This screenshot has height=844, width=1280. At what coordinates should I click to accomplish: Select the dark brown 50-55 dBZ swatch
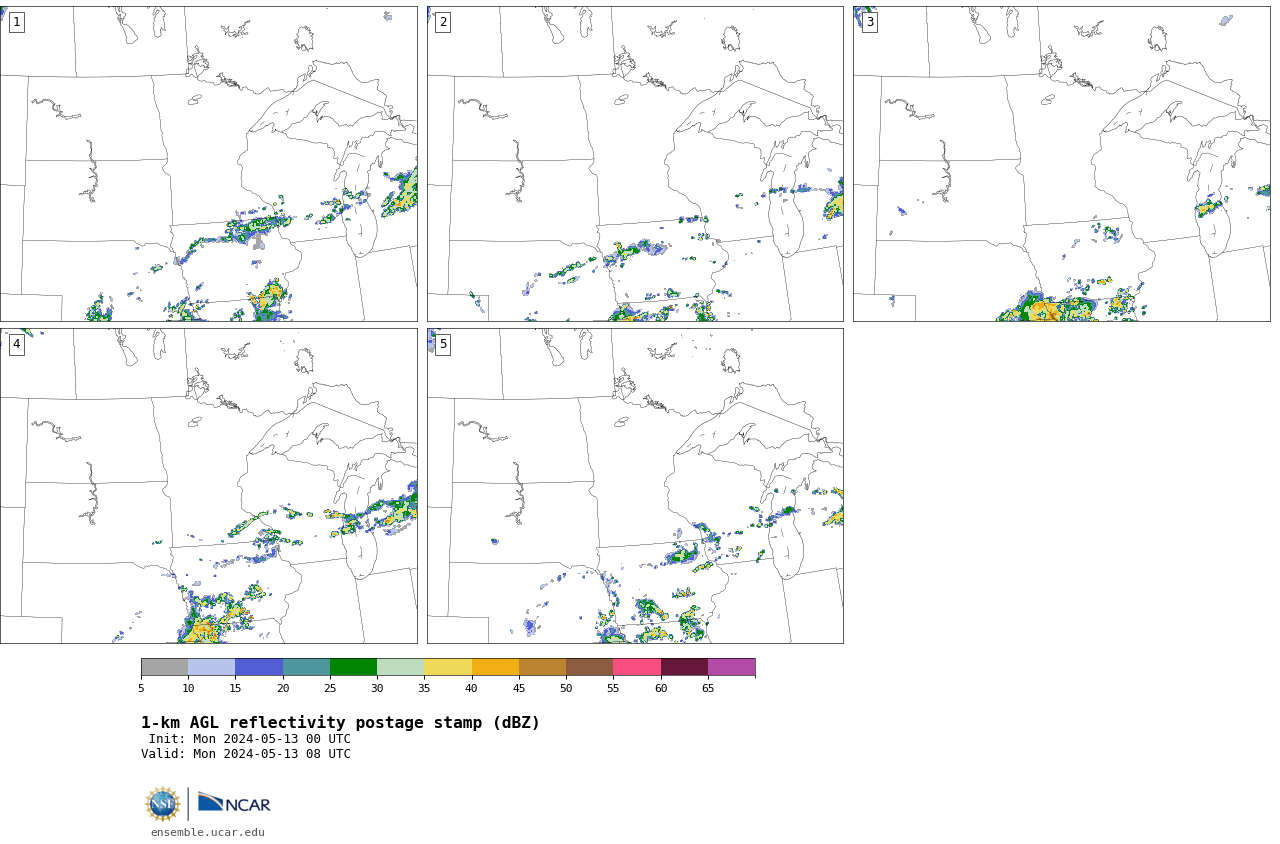[589, 667]
